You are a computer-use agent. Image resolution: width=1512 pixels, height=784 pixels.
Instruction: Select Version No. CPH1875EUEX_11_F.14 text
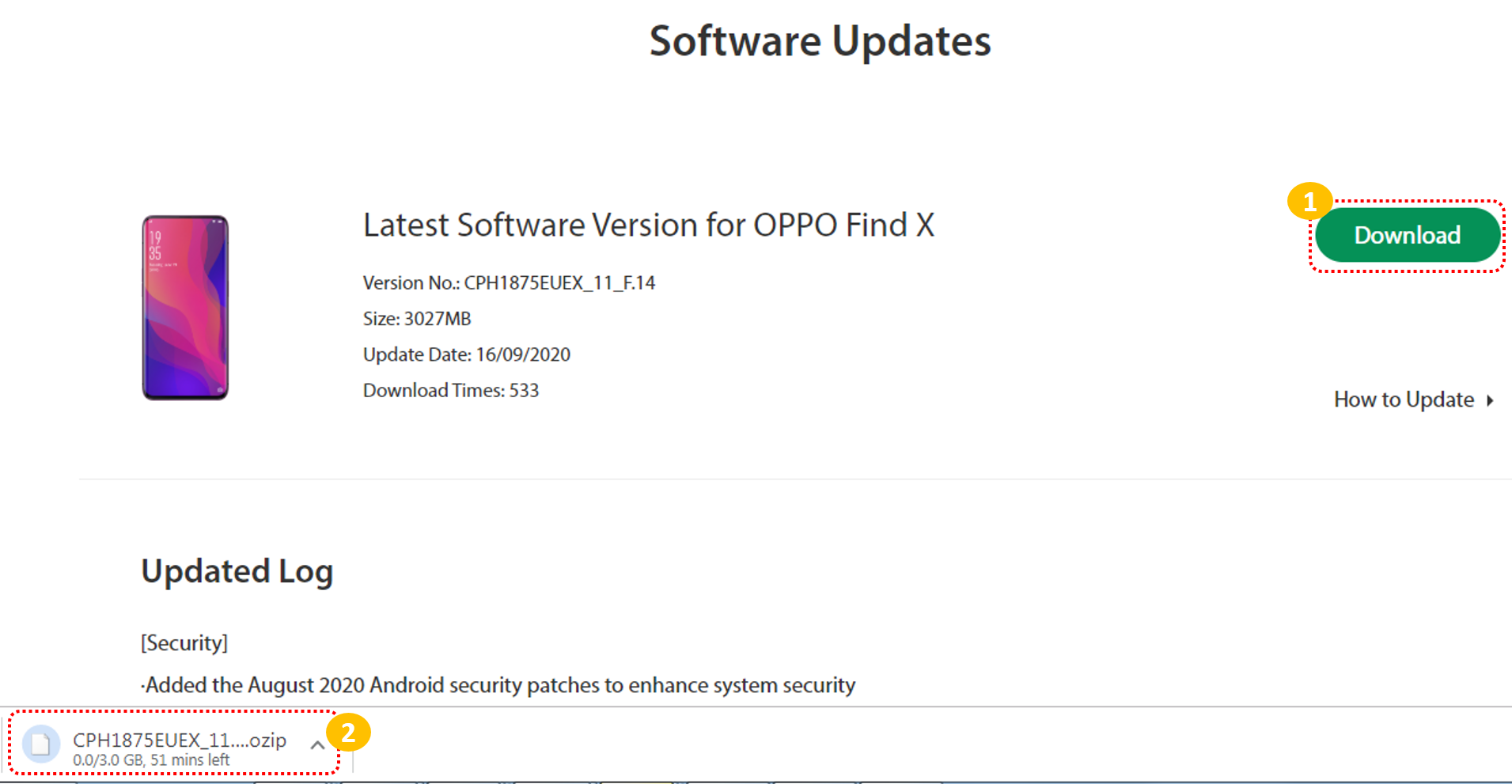pyautogui.click(x=509, y=282)
